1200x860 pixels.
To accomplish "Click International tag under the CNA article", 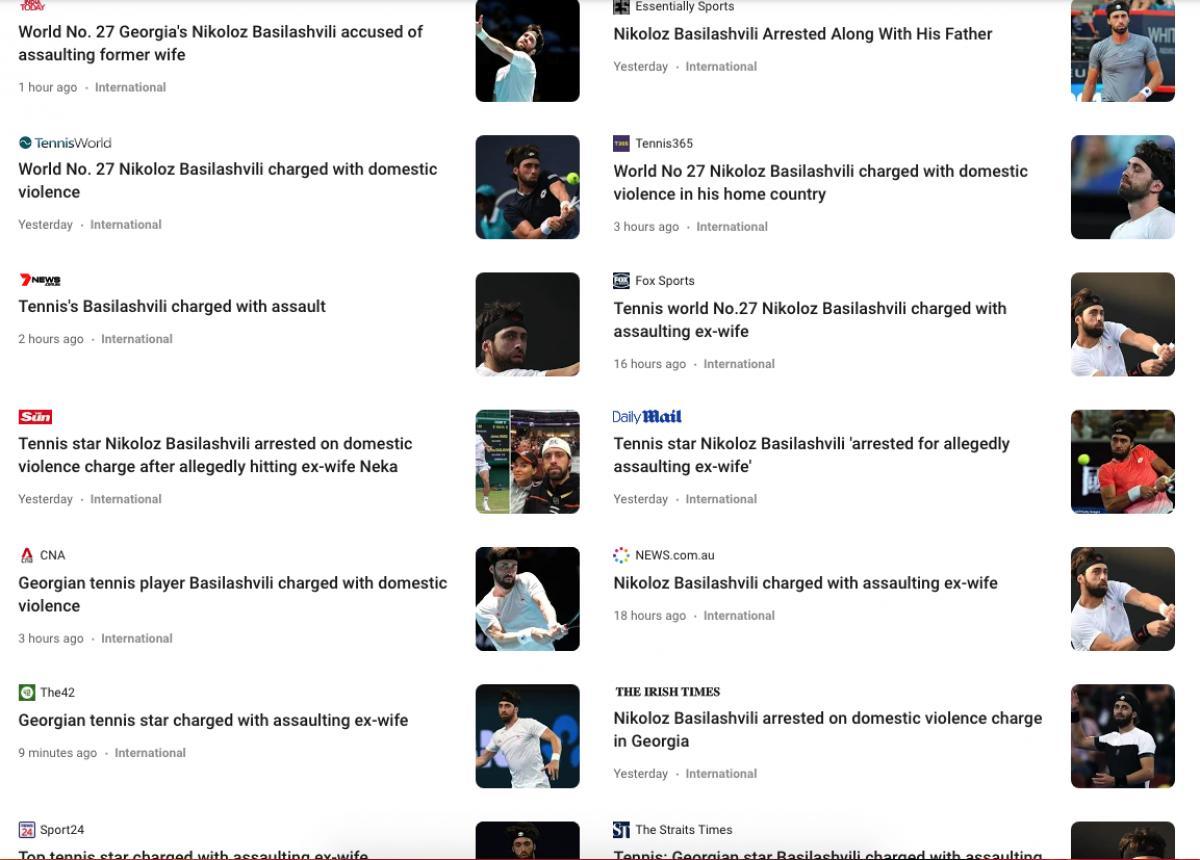I will tap(137, 638).
